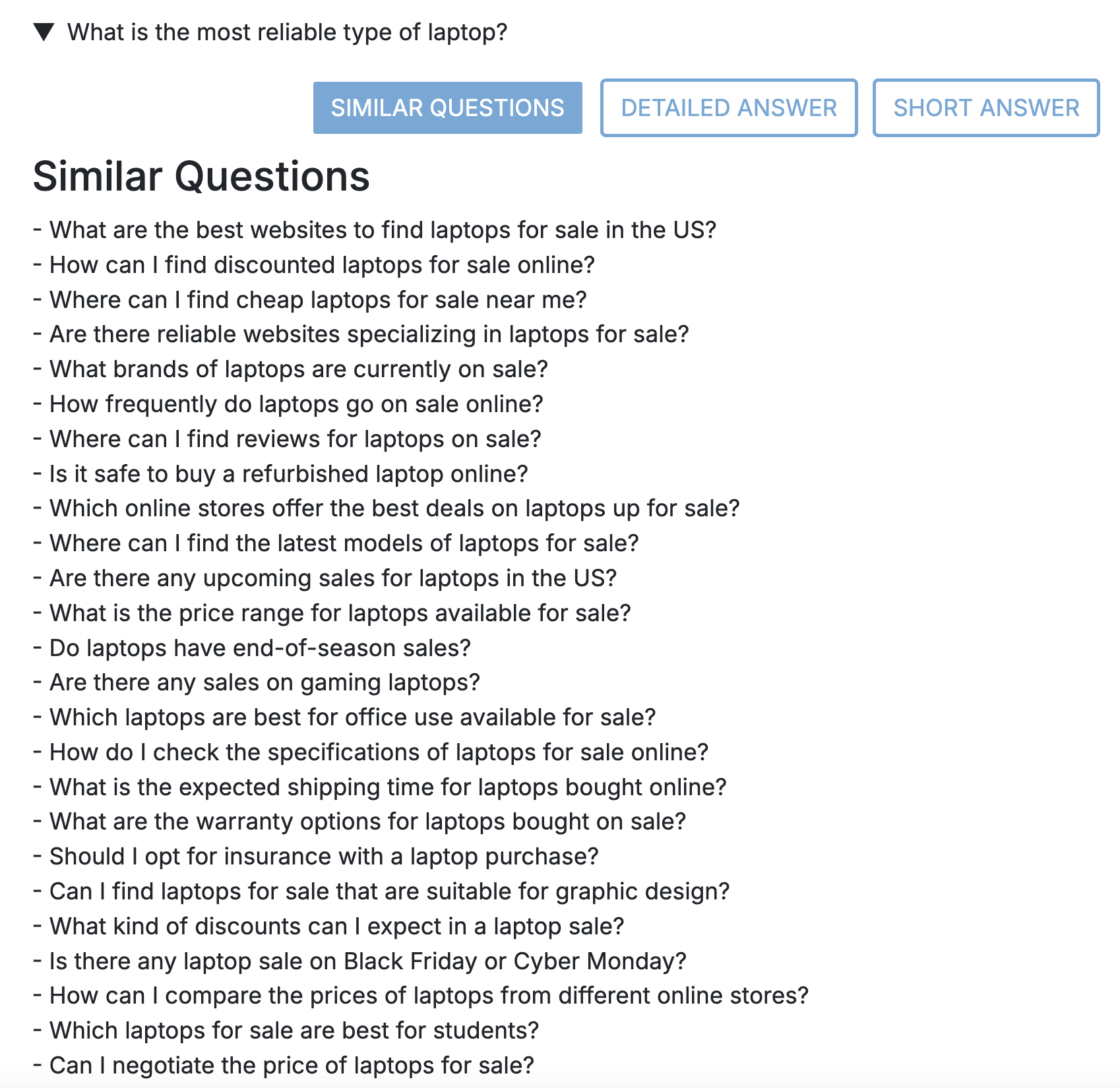Image resolution: width=1120 pixels, height=1088 pixels.
Task: Open the Short Answer tab
Action: coord(985,107)
